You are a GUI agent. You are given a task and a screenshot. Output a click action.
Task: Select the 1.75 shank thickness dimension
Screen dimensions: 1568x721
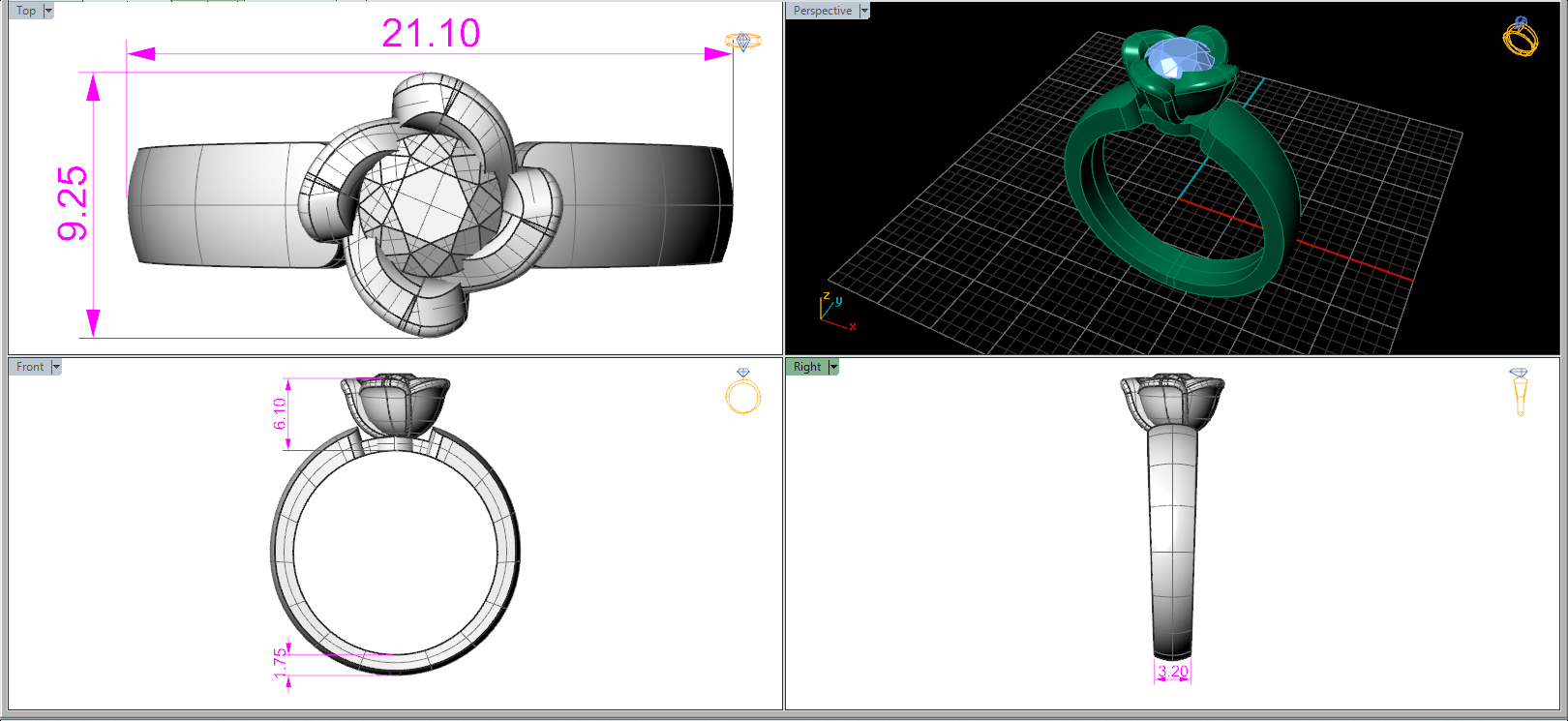tap(280, 663)
